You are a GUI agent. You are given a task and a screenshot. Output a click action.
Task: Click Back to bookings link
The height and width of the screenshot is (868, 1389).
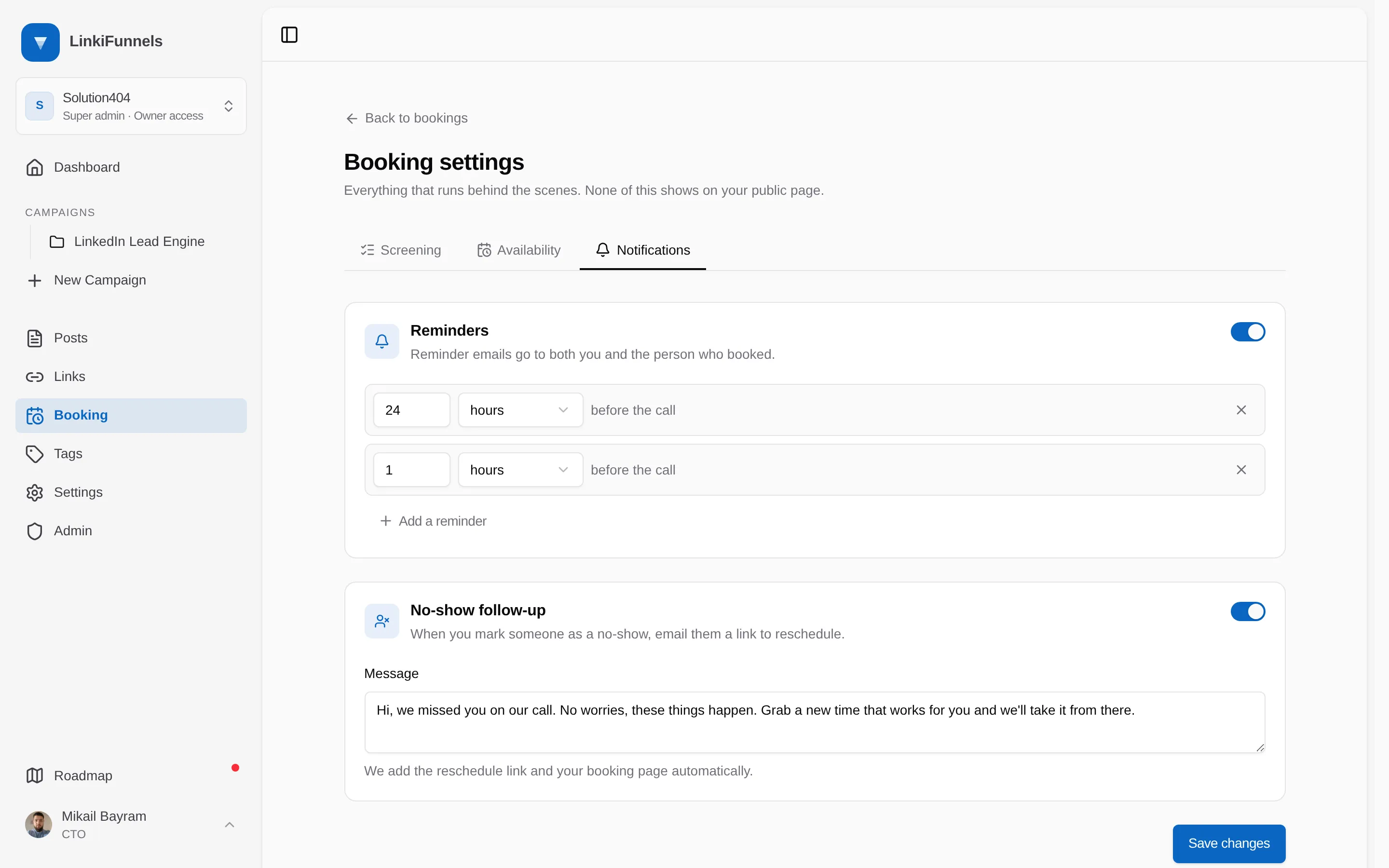coord(407,118)
